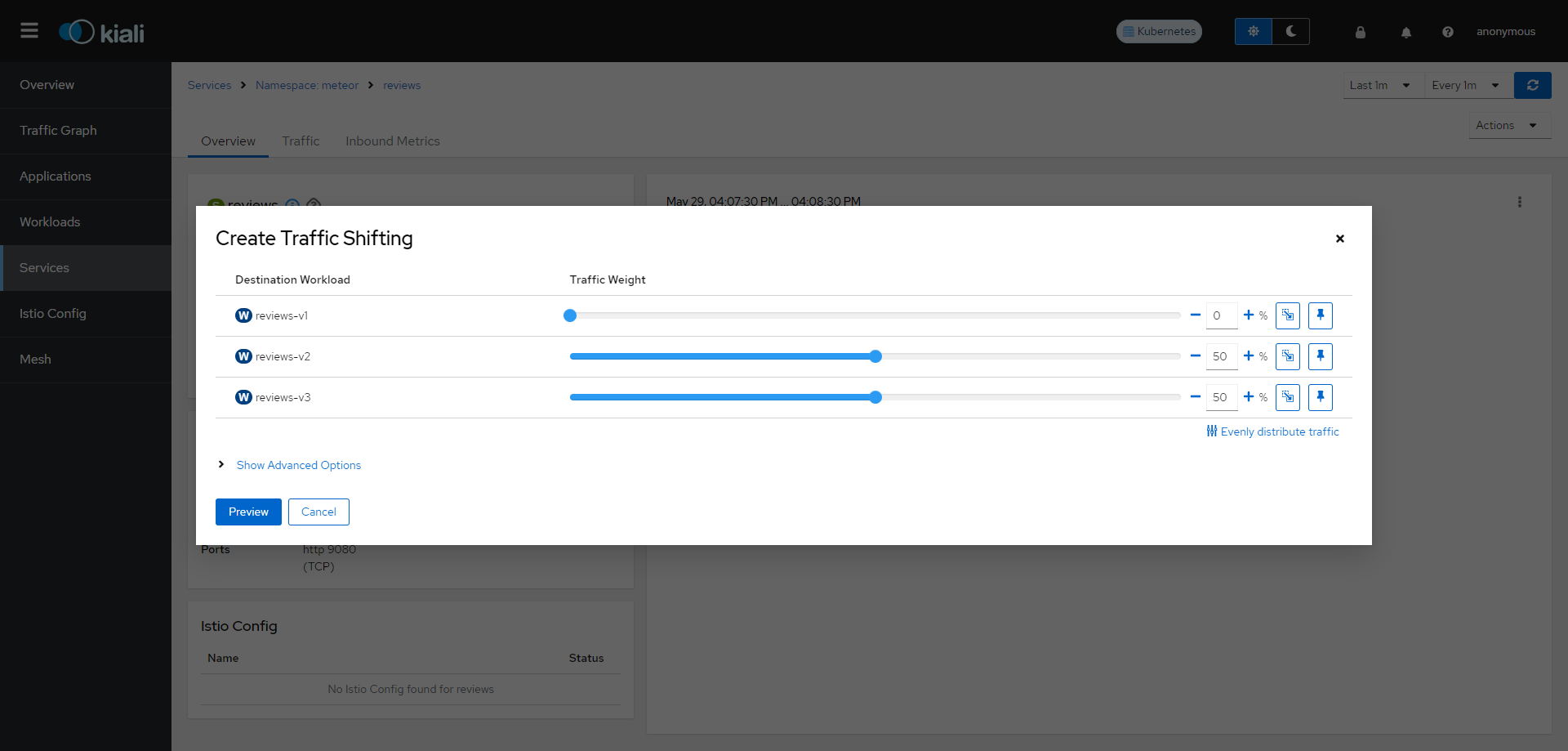Open the anonymous user menu

[x=1506, y=32]
